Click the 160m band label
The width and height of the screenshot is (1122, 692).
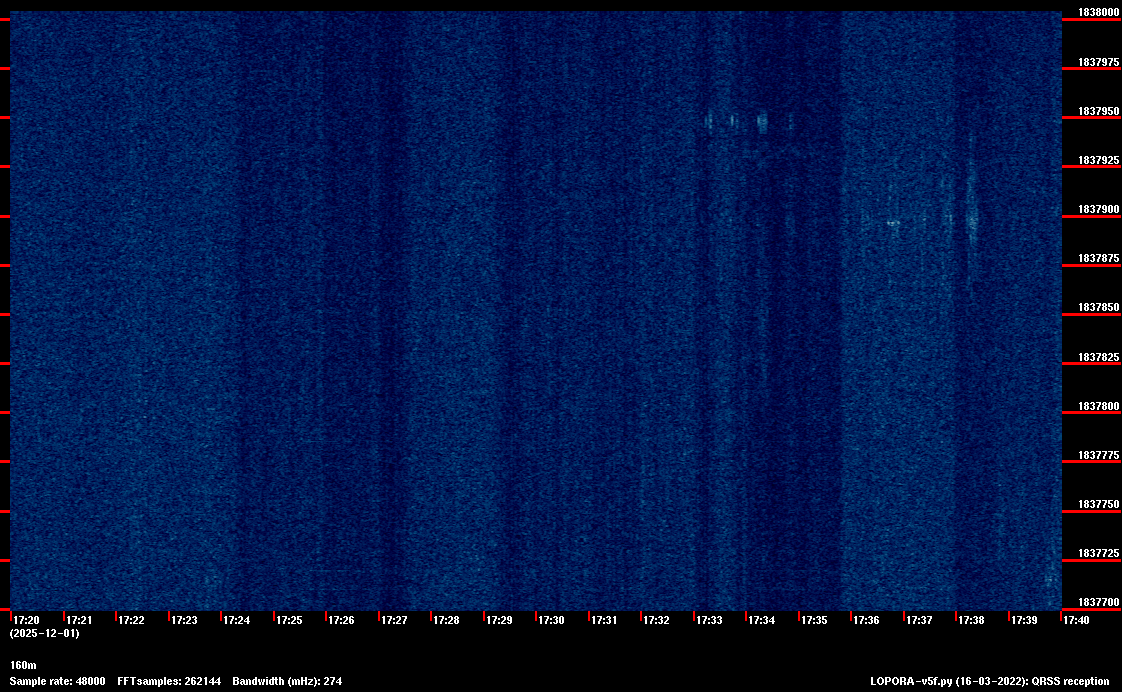(x=23, y=666)
